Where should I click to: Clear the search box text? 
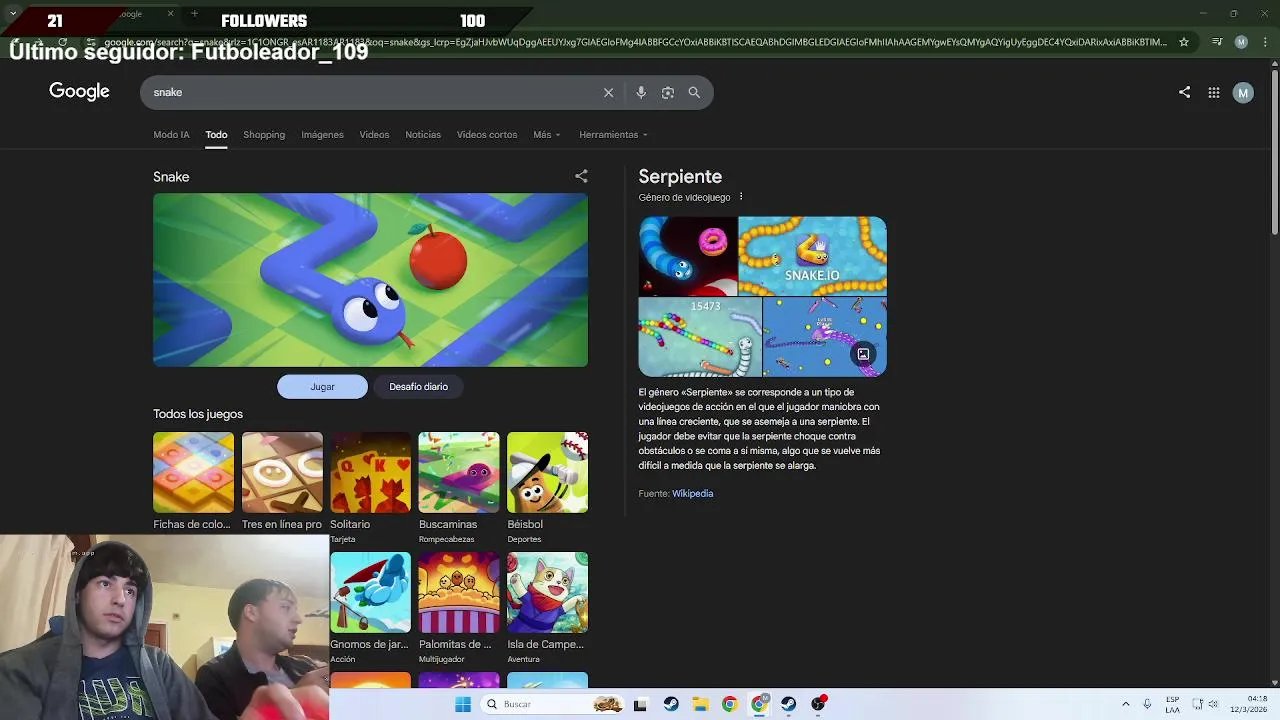(608, 92)
